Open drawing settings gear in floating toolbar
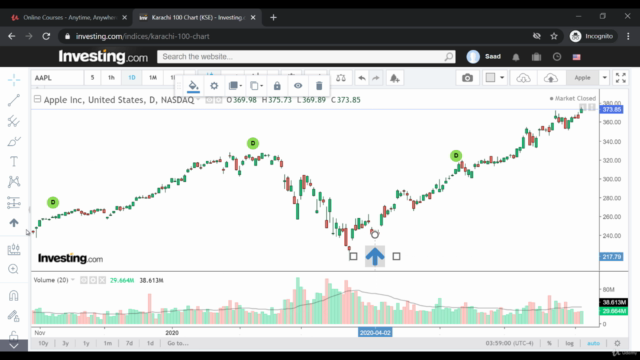Image resolution: width=640 pixels, height=360 pixels. (214, 86)
